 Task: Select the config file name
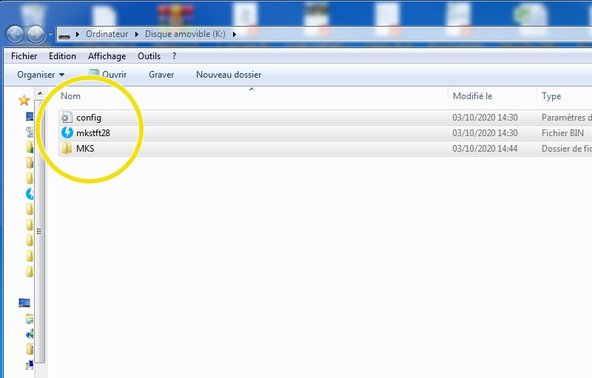point(89,118)
